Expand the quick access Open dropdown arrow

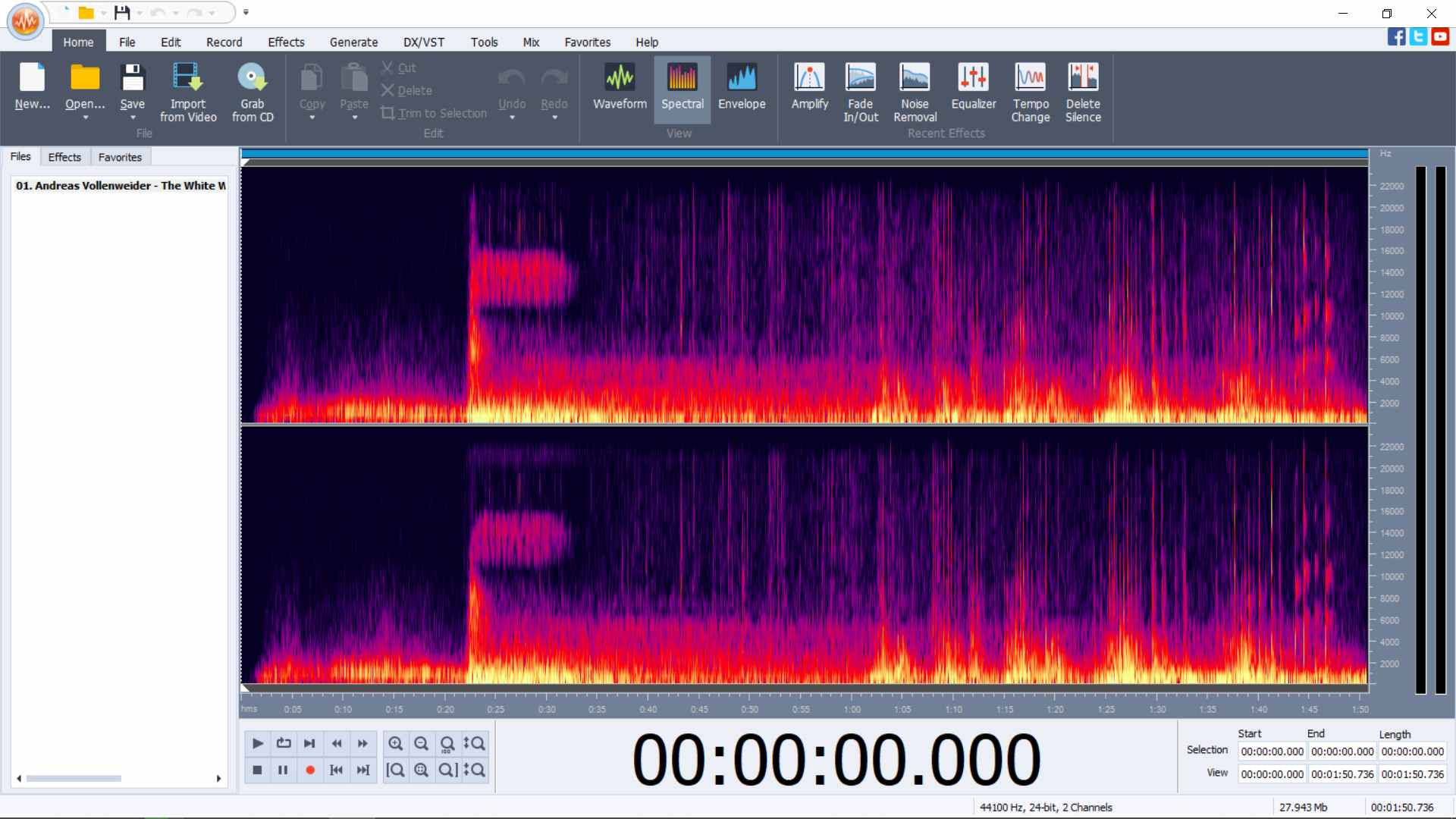pyautogui.click(x=103, y=13)
